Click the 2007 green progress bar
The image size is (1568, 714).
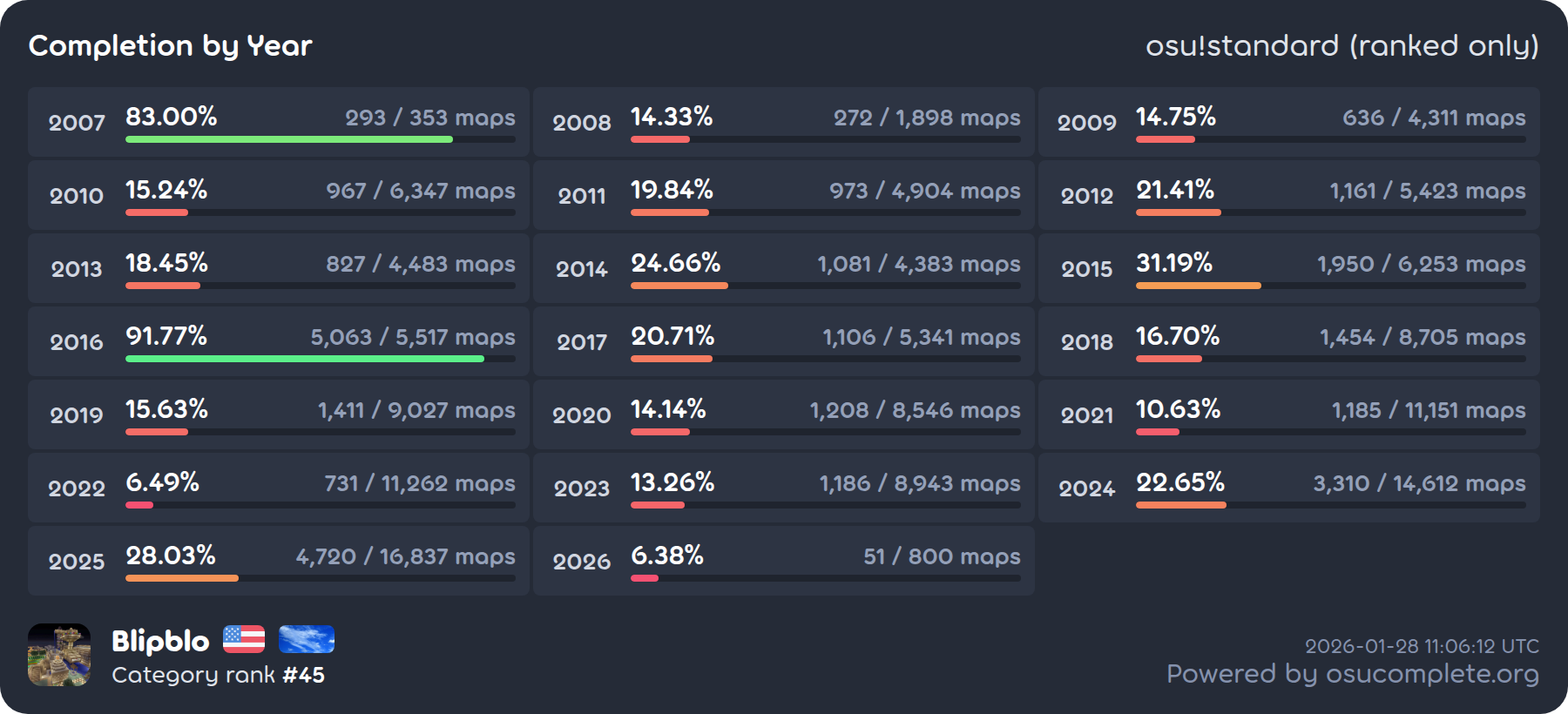pos(289,139)
